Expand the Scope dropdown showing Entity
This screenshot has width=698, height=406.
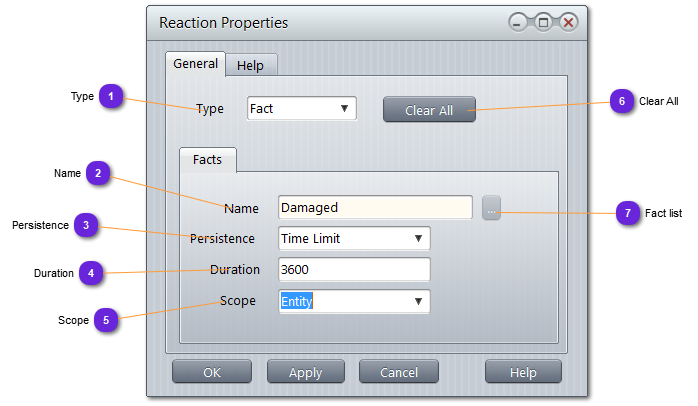[x=354, y=301]
